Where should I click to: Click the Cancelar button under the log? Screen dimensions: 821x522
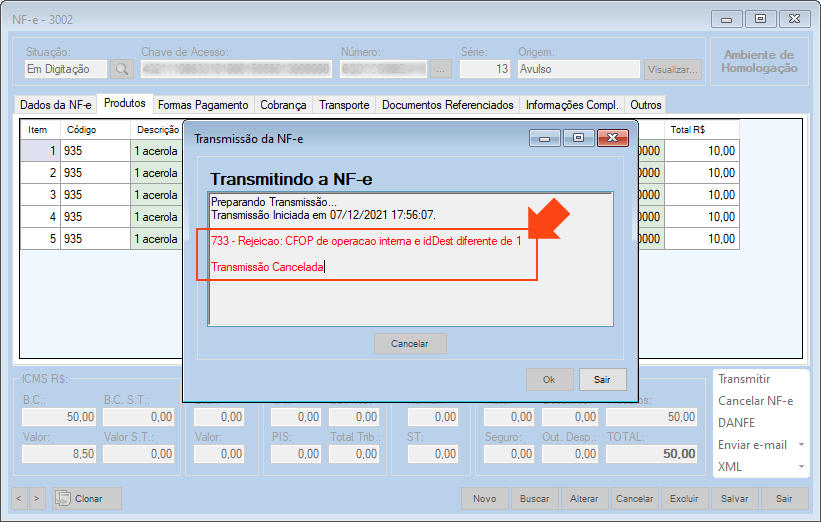(410, 344)
